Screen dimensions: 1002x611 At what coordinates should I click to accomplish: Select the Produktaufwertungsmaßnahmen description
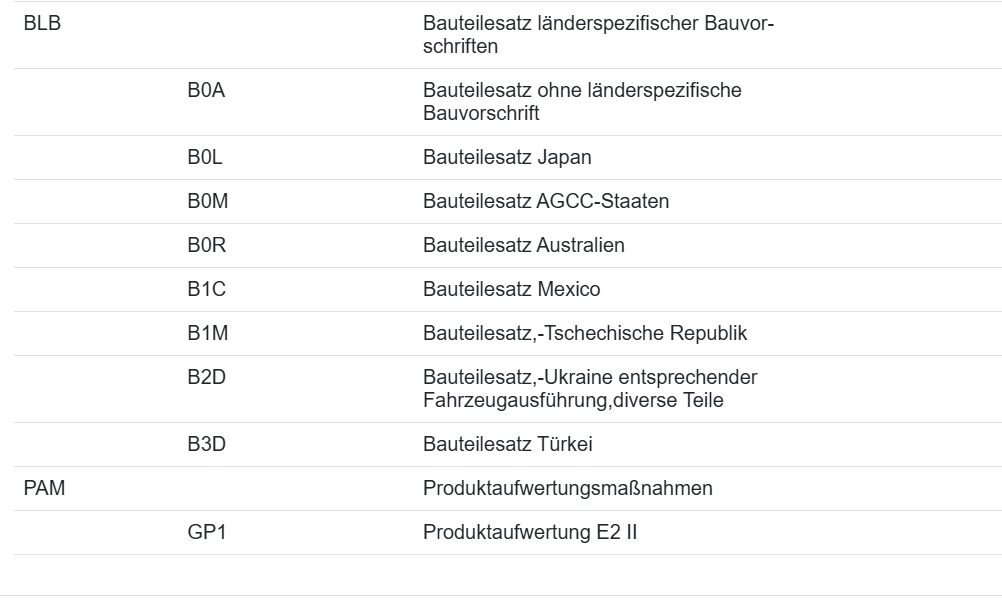567,489
